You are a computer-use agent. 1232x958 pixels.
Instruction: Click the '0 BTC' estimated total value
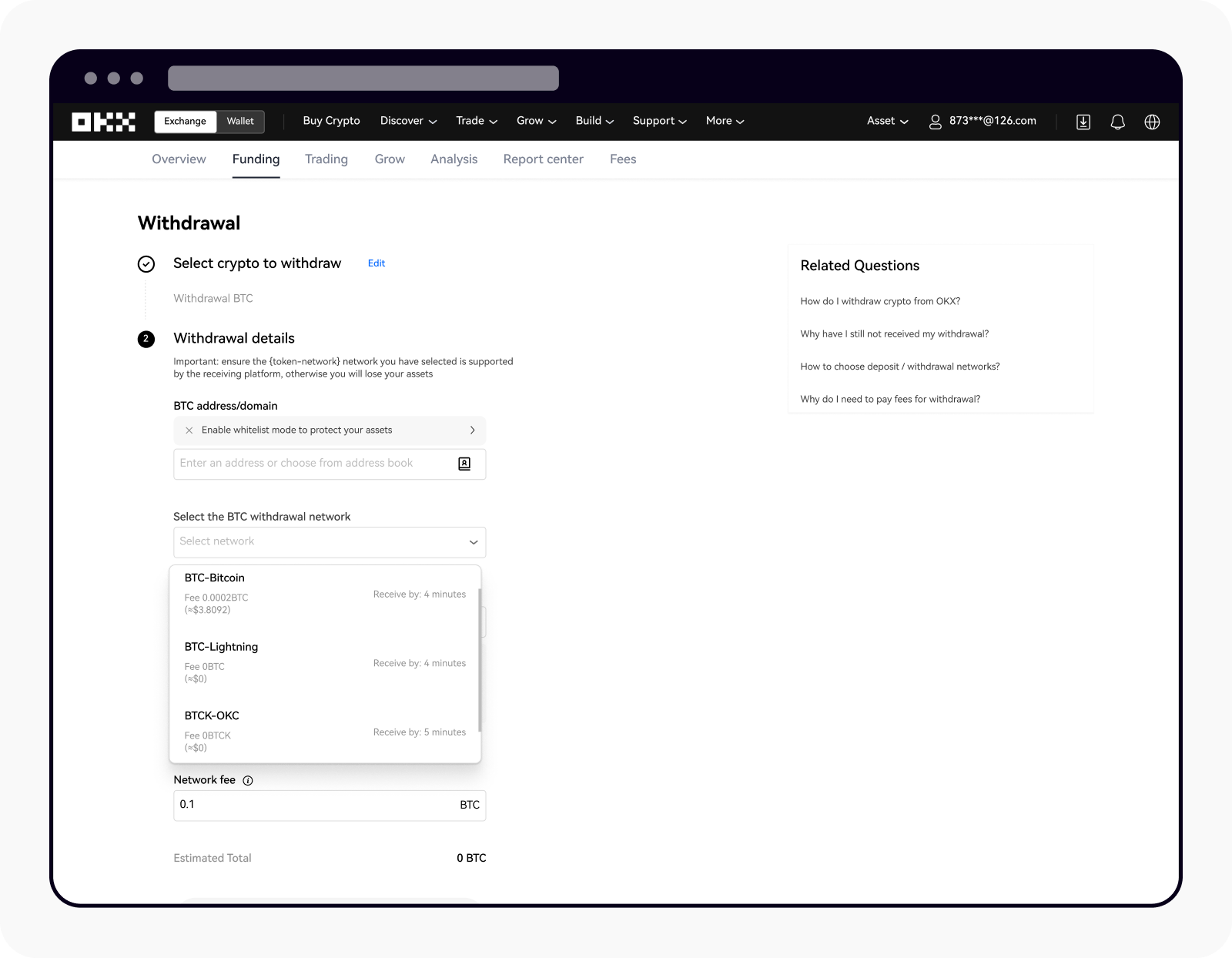(471, 858)
